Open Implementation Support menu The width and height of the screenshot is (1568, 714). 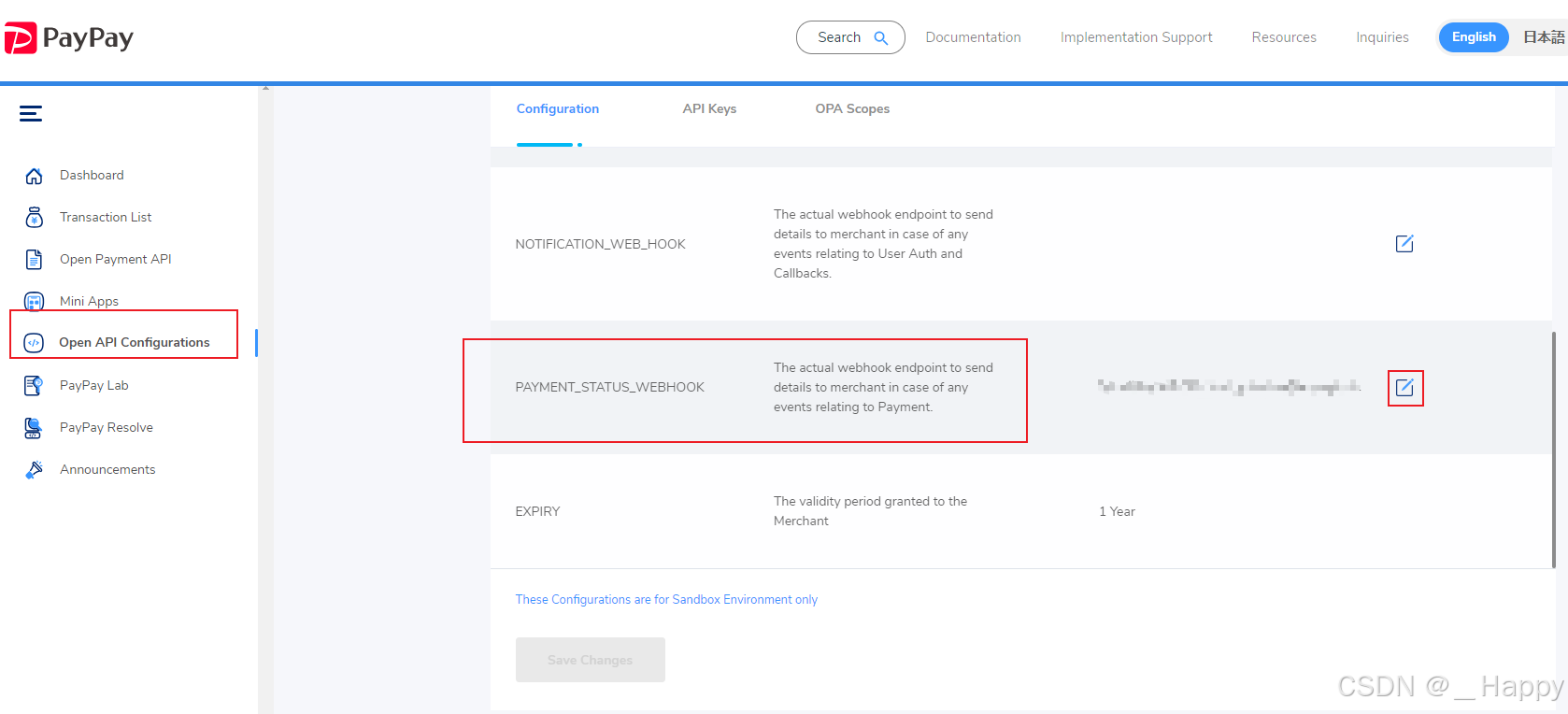(x=1136, y=37)
